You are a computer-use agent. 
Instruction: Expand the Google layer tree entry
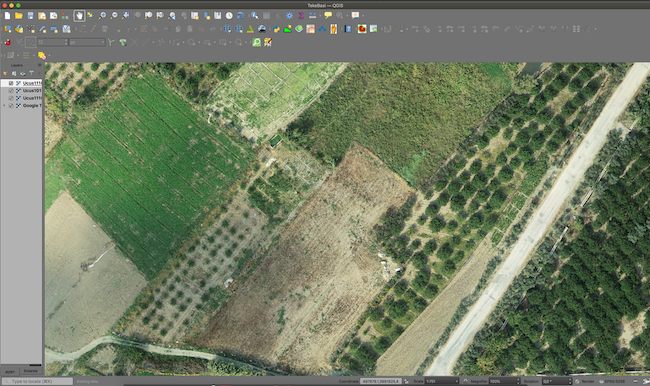[x=5, y=106]
